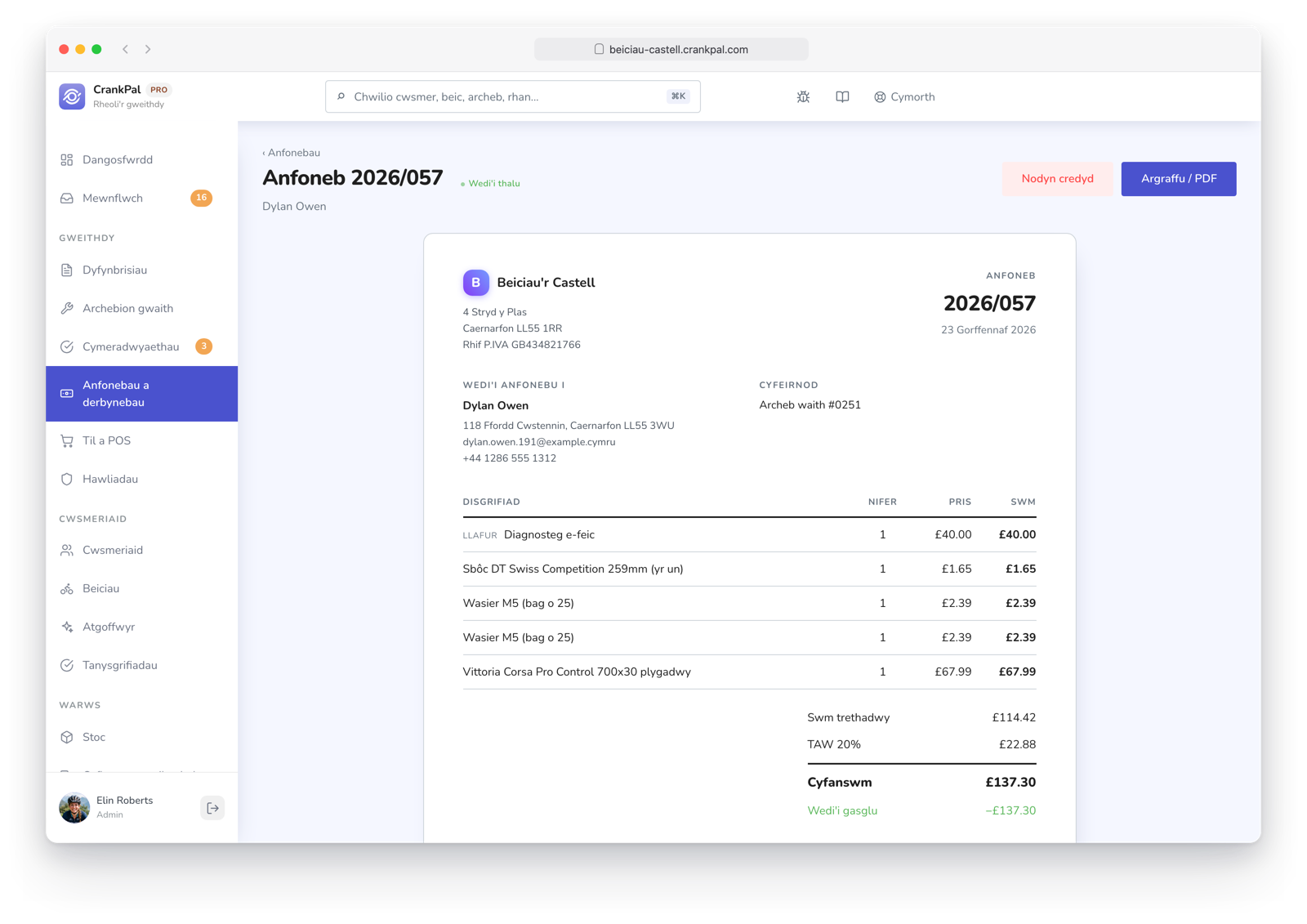Click the ⌘K shortcut hint
This screenshot has width=1307, height=924.
coord(678,96)
